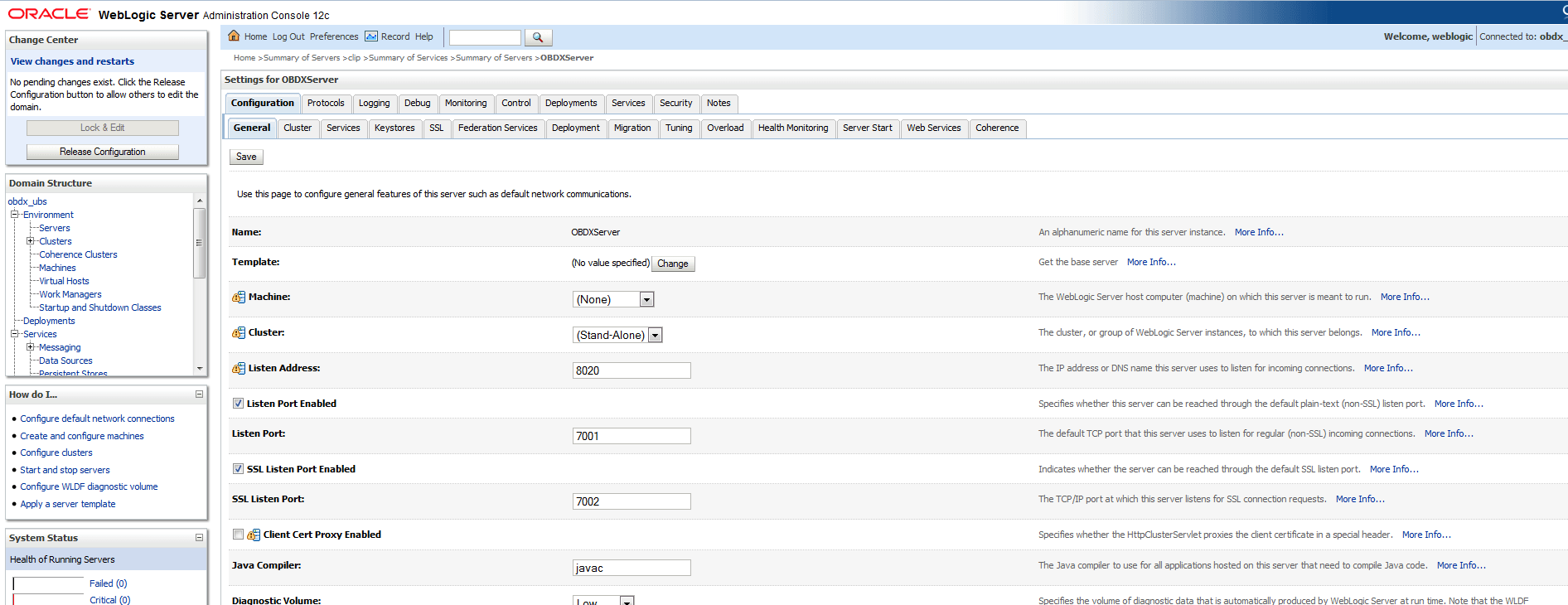
Task: Click the Lock & Edit button
Action: click(x=103, y=128)
